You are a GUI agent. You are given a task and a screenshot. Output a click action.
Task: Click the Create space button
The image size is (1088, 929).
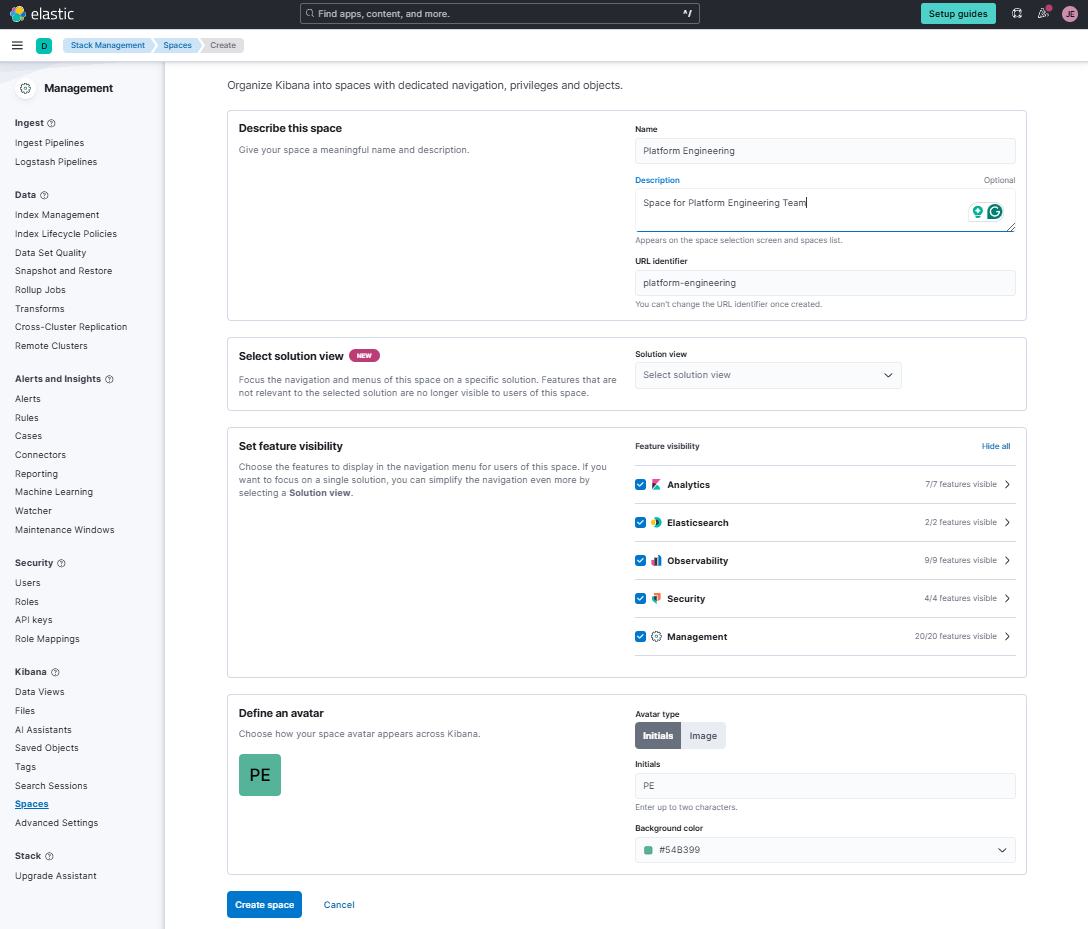[x=264, y=905]
